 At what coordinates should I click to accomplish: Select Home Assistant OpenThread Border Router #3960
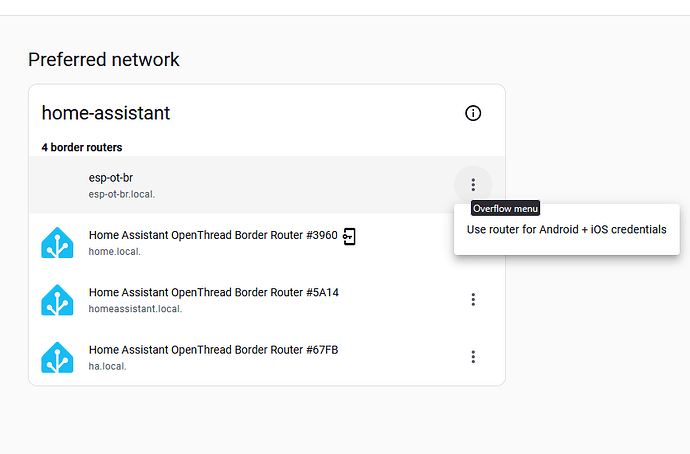(x=210, y=235)
